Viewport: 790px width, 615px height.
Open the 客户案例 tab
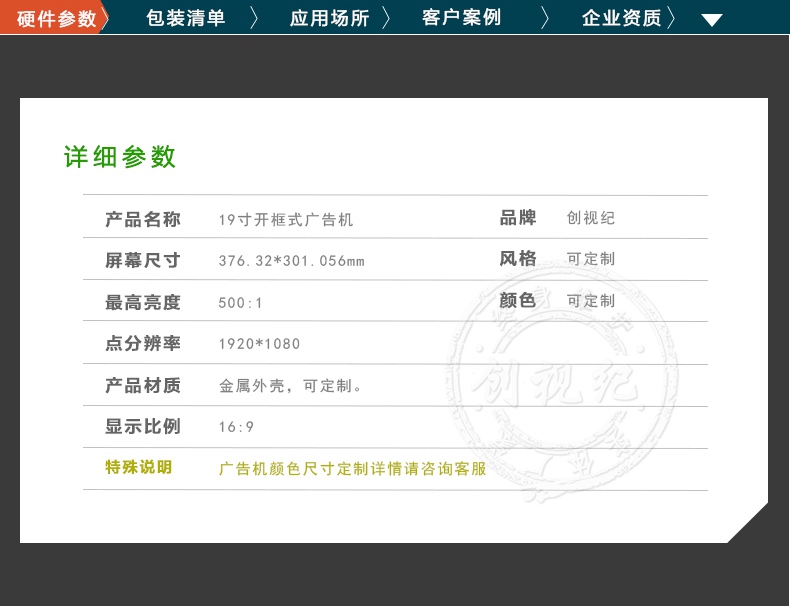[462, 18]
